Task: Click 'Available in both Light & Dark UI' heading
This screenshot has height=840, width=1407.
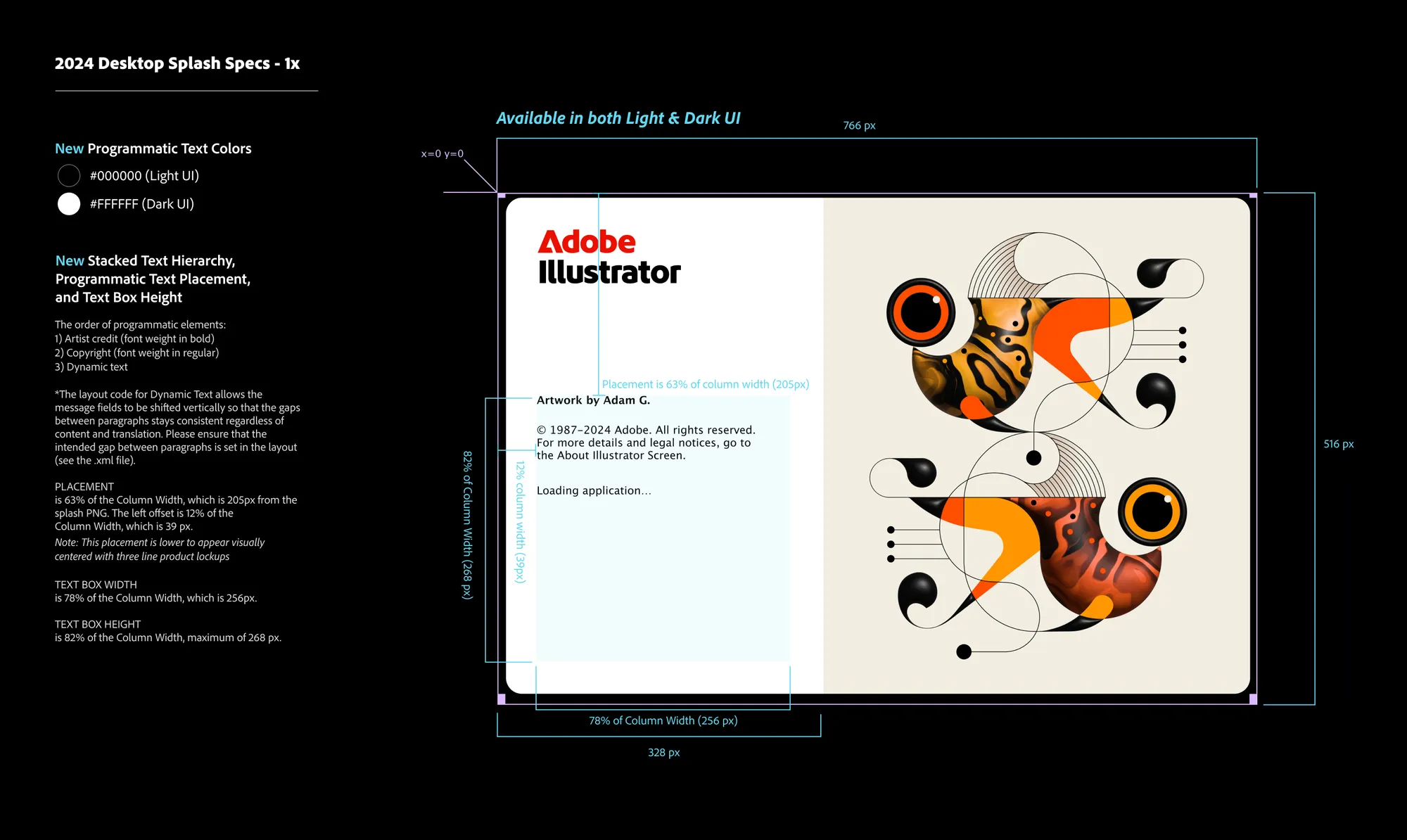Action: pyautogui.click(x=618, y=118)
